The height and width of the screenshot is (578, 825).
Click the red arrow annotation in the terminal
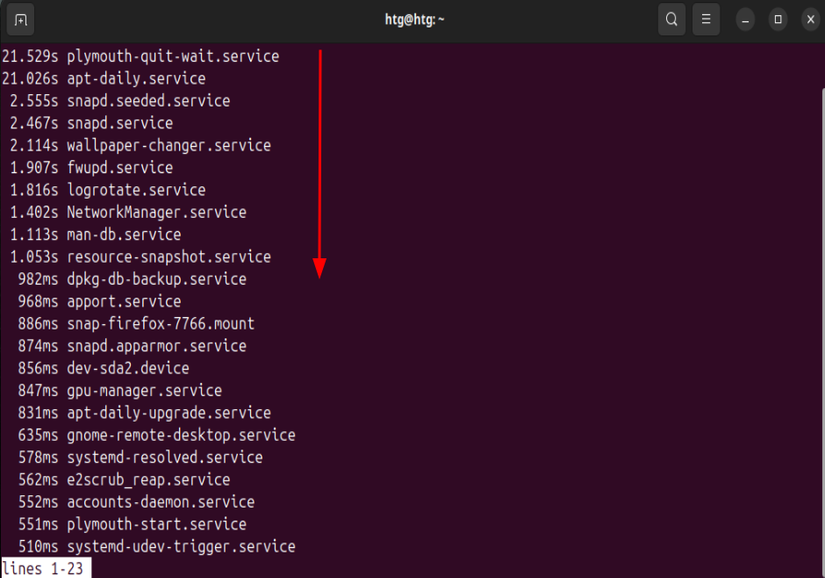coord(318,160)
